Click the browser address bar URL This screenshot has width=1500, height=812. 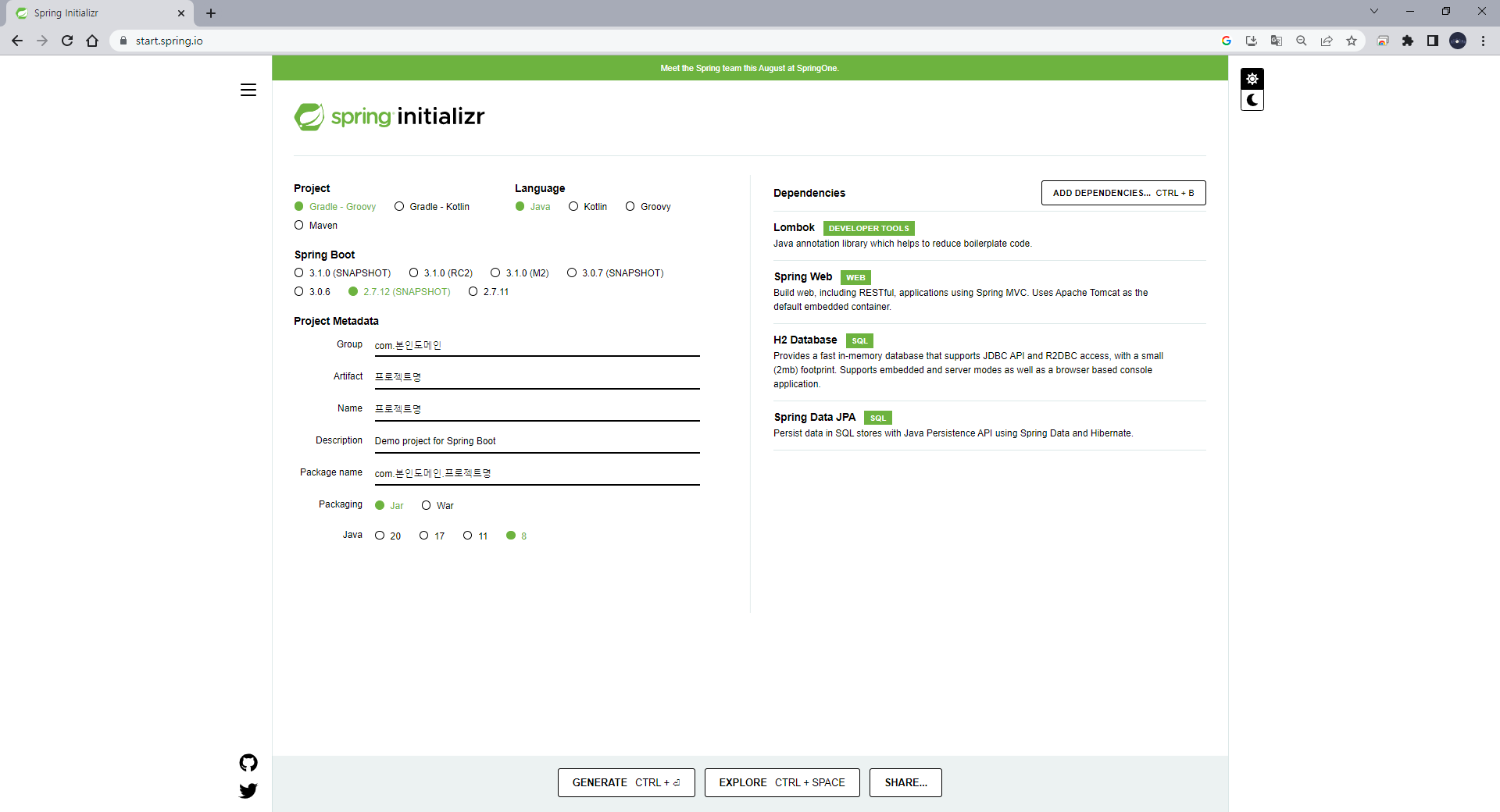pyautogui.click(x=169, y=41)
